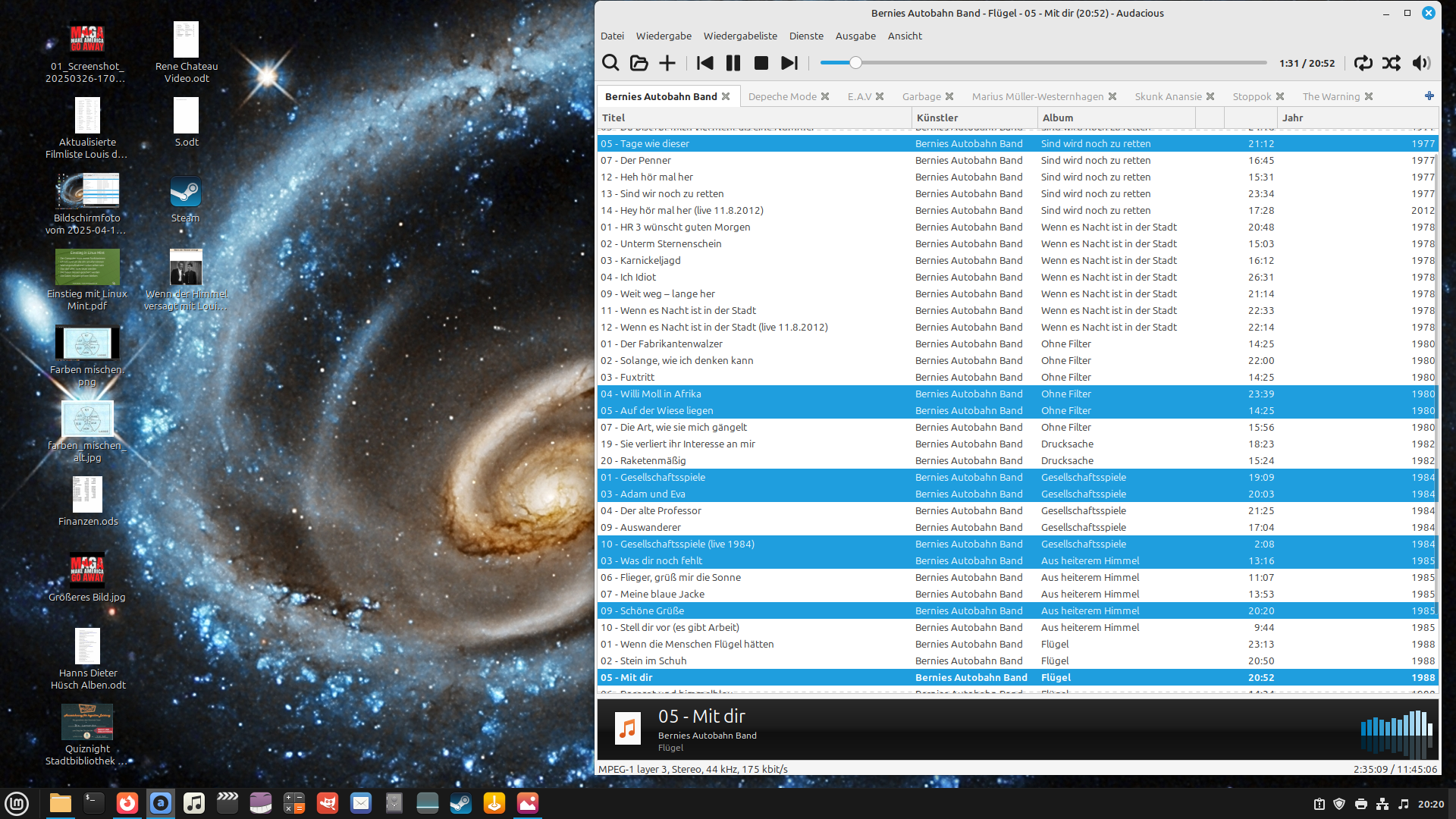Open files using the folder icon
Image resolution: width=1456 pixels, height=819 pixels.
pos(639,63)
